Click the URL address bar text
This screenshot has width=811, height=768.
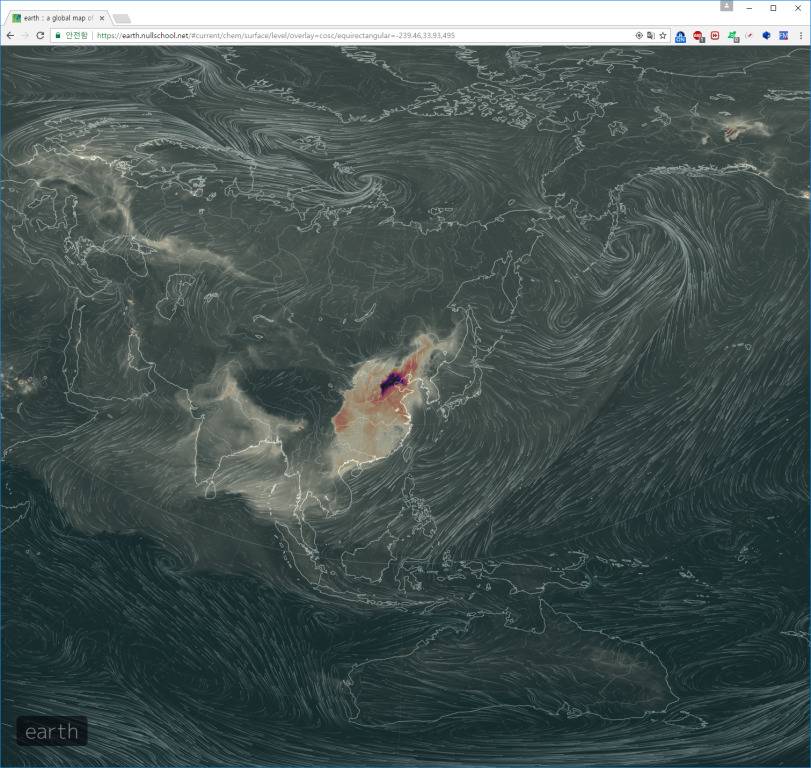point(300,35)
